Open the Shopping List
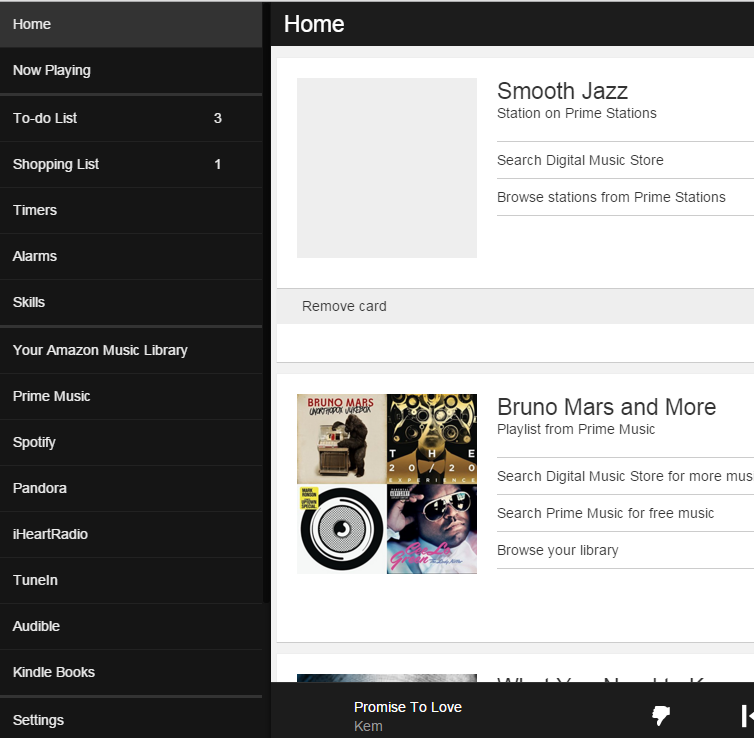754x738 pixels. tap(131, 164)
